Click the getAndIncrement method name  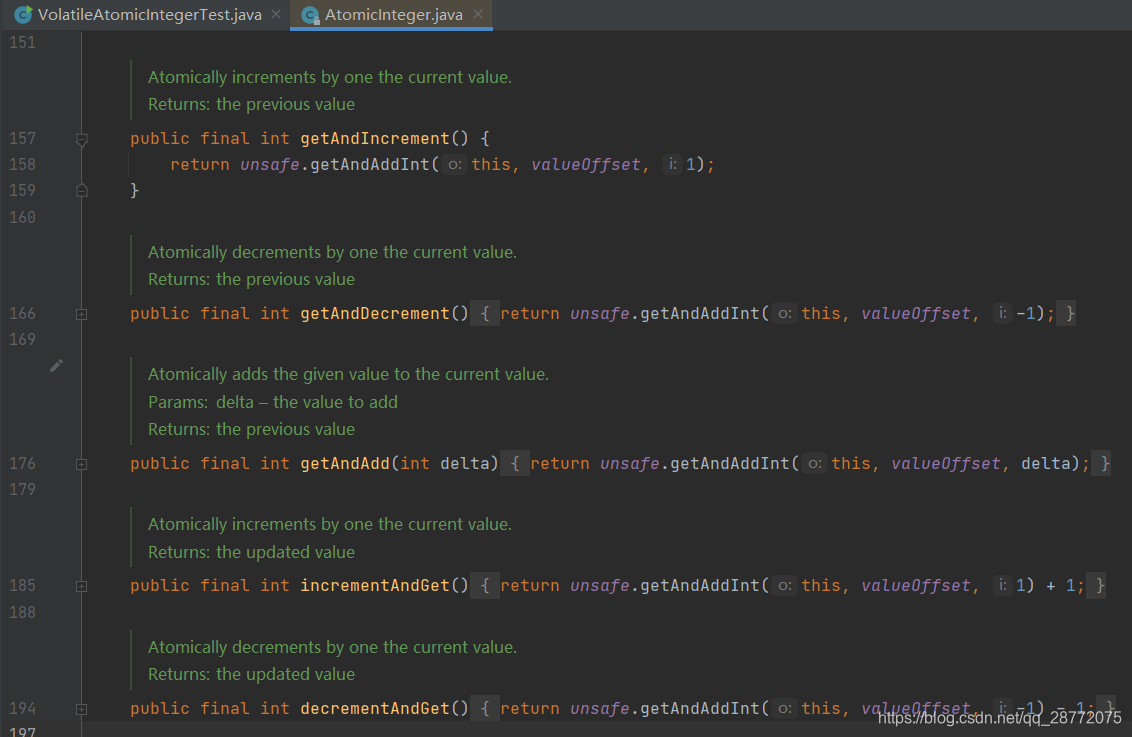(x=375, y=138)
